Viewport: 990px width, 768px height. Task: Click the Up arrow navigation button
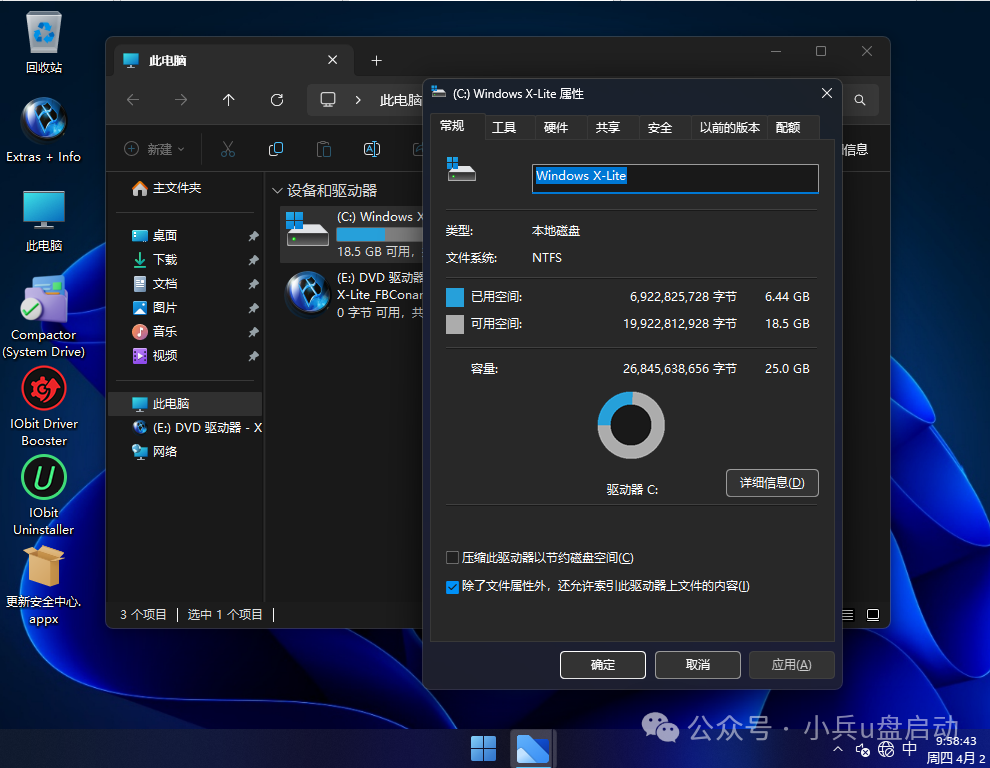229,100
